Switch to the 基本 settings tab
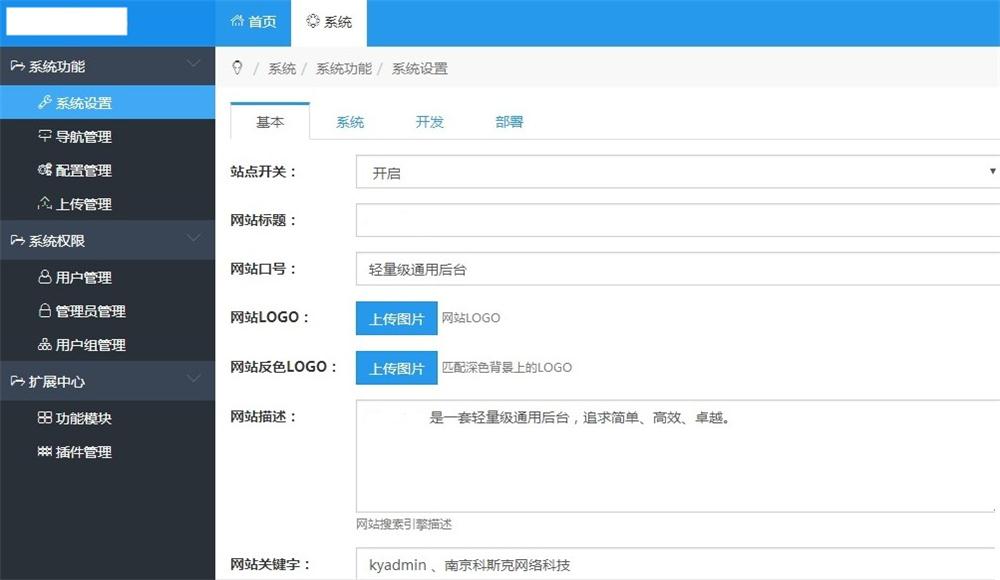The height and width of the screenshot is (580, 1000). coord(270,121)
